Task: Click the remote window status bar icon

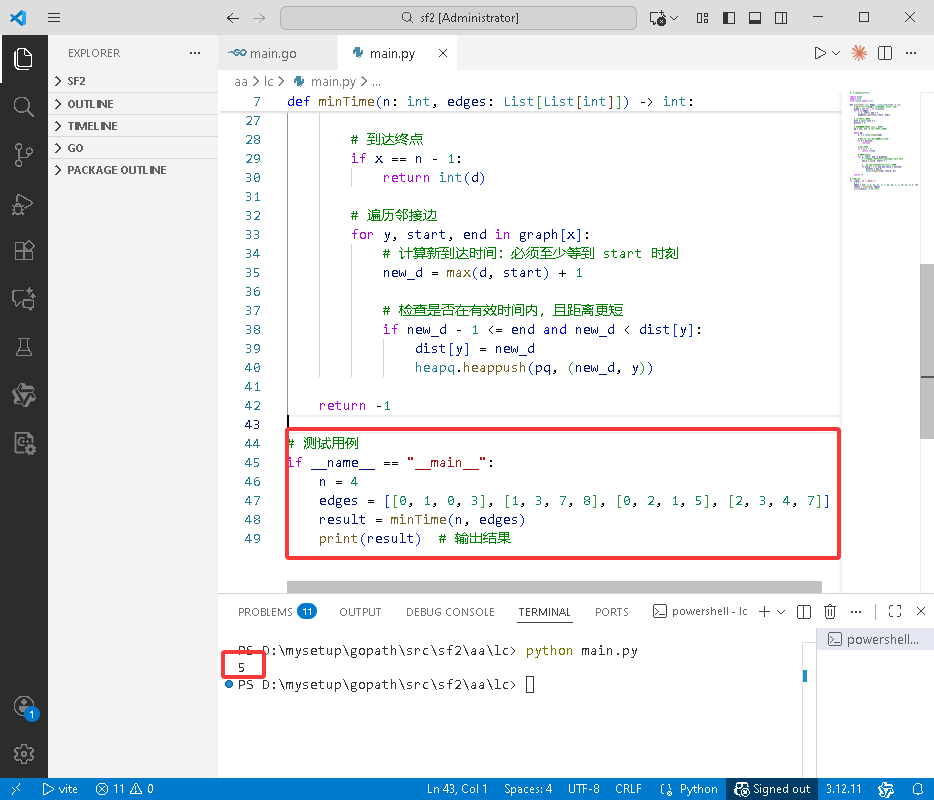Action: click(x=16, y=789)
